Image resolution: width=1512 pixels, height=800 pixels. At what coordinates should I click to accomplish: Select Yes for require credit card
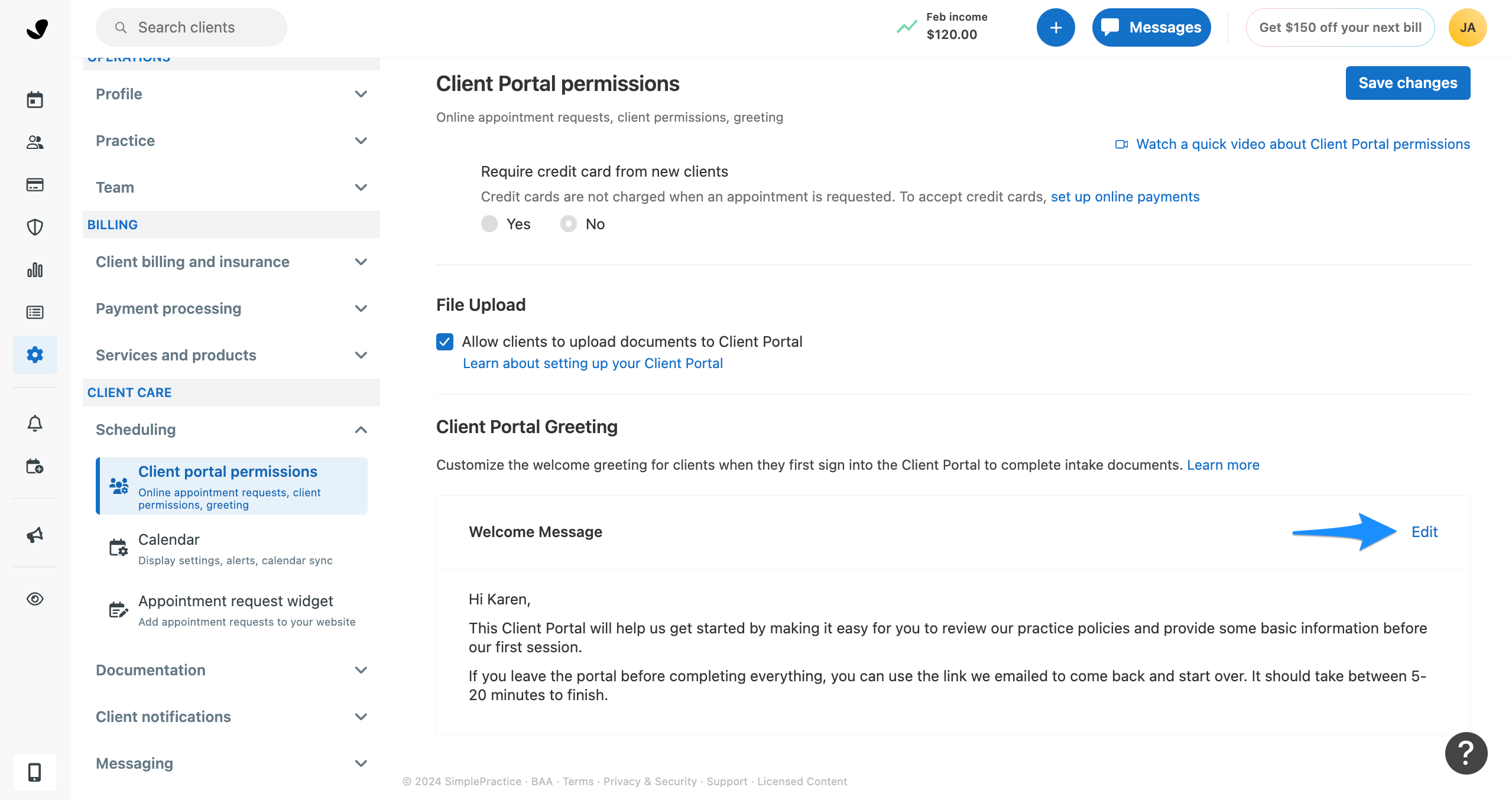pos(489,224)
